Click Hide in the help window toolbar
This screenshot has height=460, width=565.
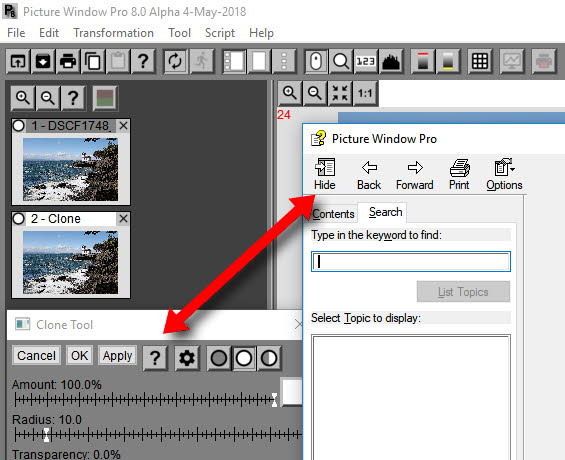pyautogui.click(x=324, y=174)
